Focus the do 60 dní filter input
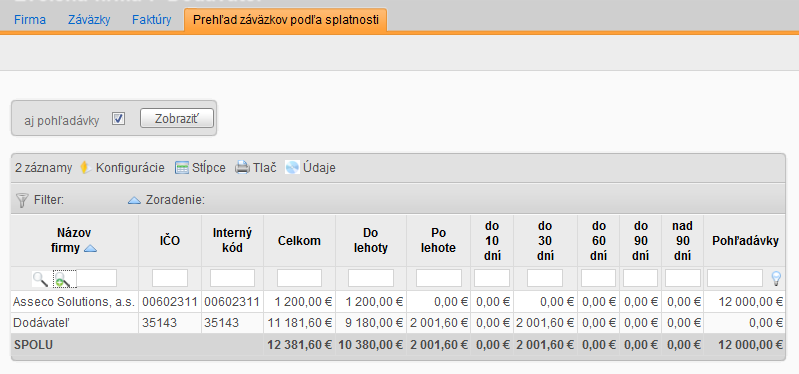The height and width of the screenshot is (374, 799). (x=598, y=278)
